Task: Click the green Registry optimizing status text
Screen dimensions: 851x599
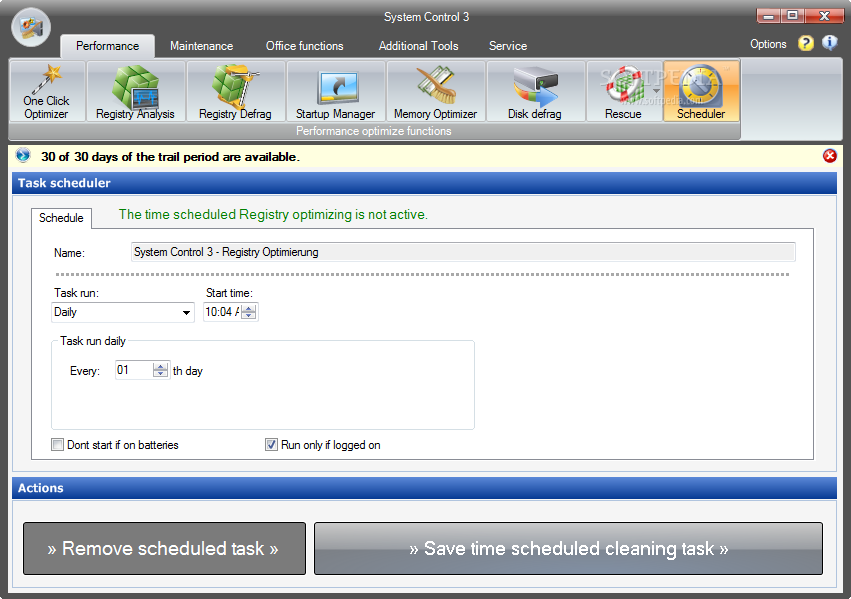Action: pyautogui.click(x=273, y=215)
